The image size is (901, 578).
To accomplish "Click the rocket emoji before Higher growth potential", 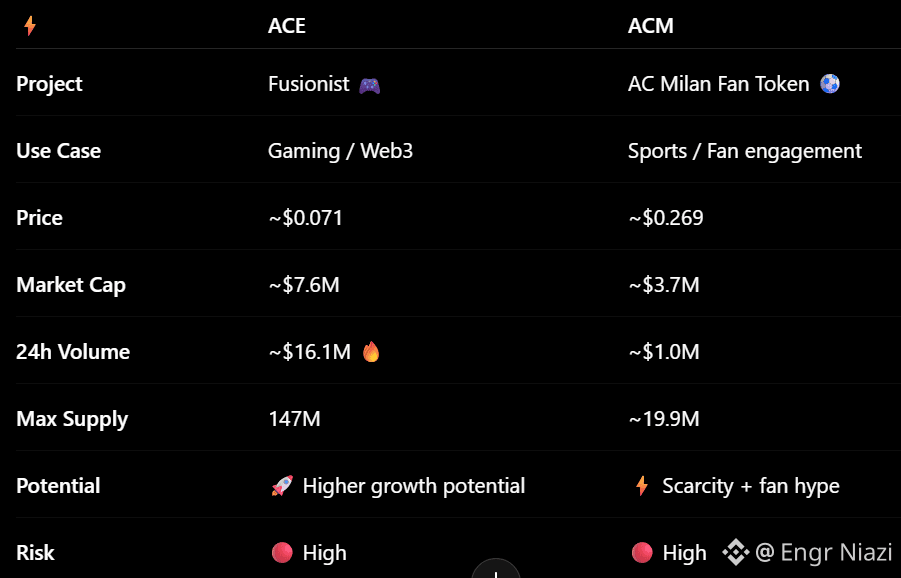I will pos(282,485).
